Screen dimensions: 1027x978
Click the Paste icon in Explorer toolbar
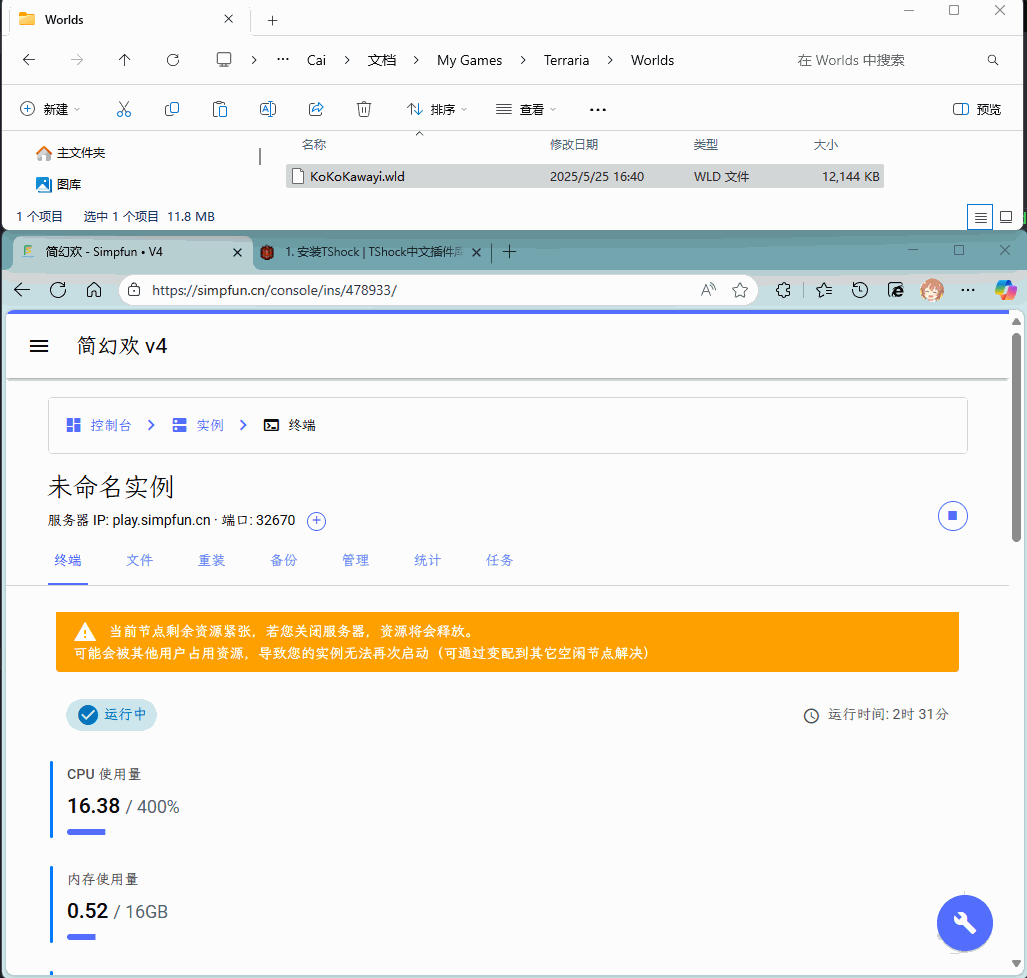pos(220,109)
